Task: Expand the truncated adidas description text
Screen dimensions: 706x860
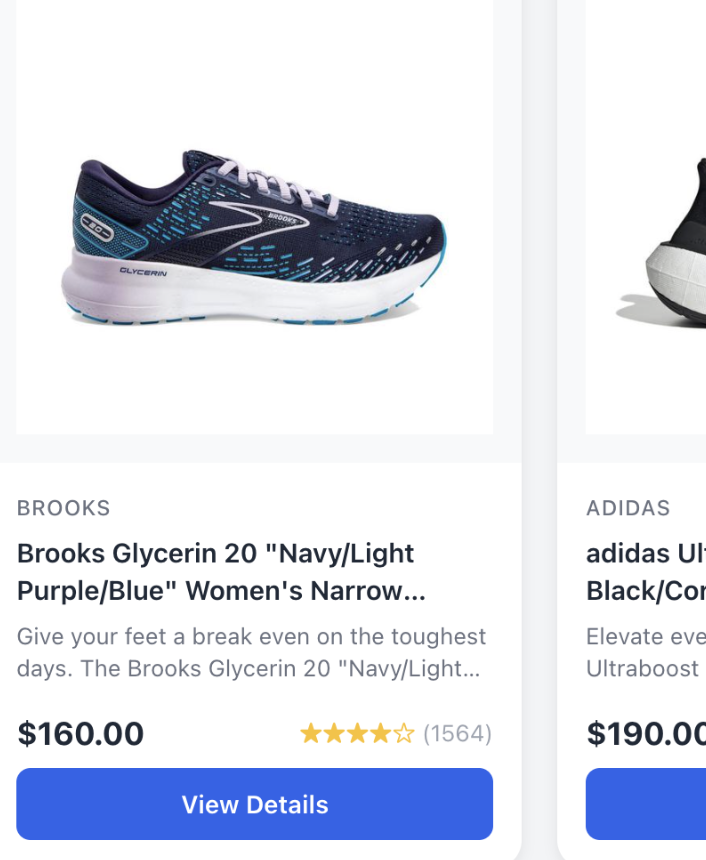Action: pos(645,652)
